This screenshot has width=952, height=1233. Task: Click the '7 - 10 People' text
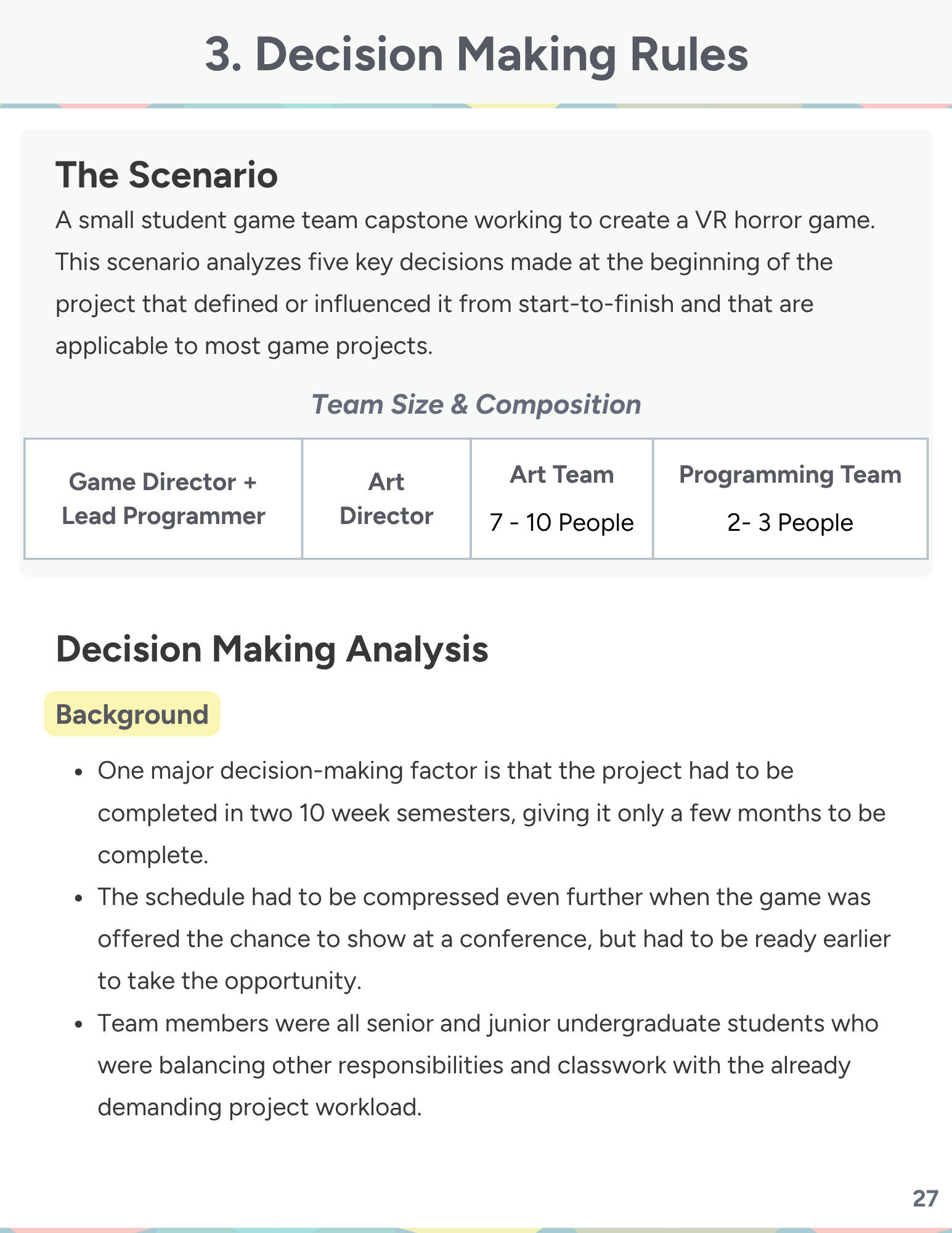coord(562,523)
